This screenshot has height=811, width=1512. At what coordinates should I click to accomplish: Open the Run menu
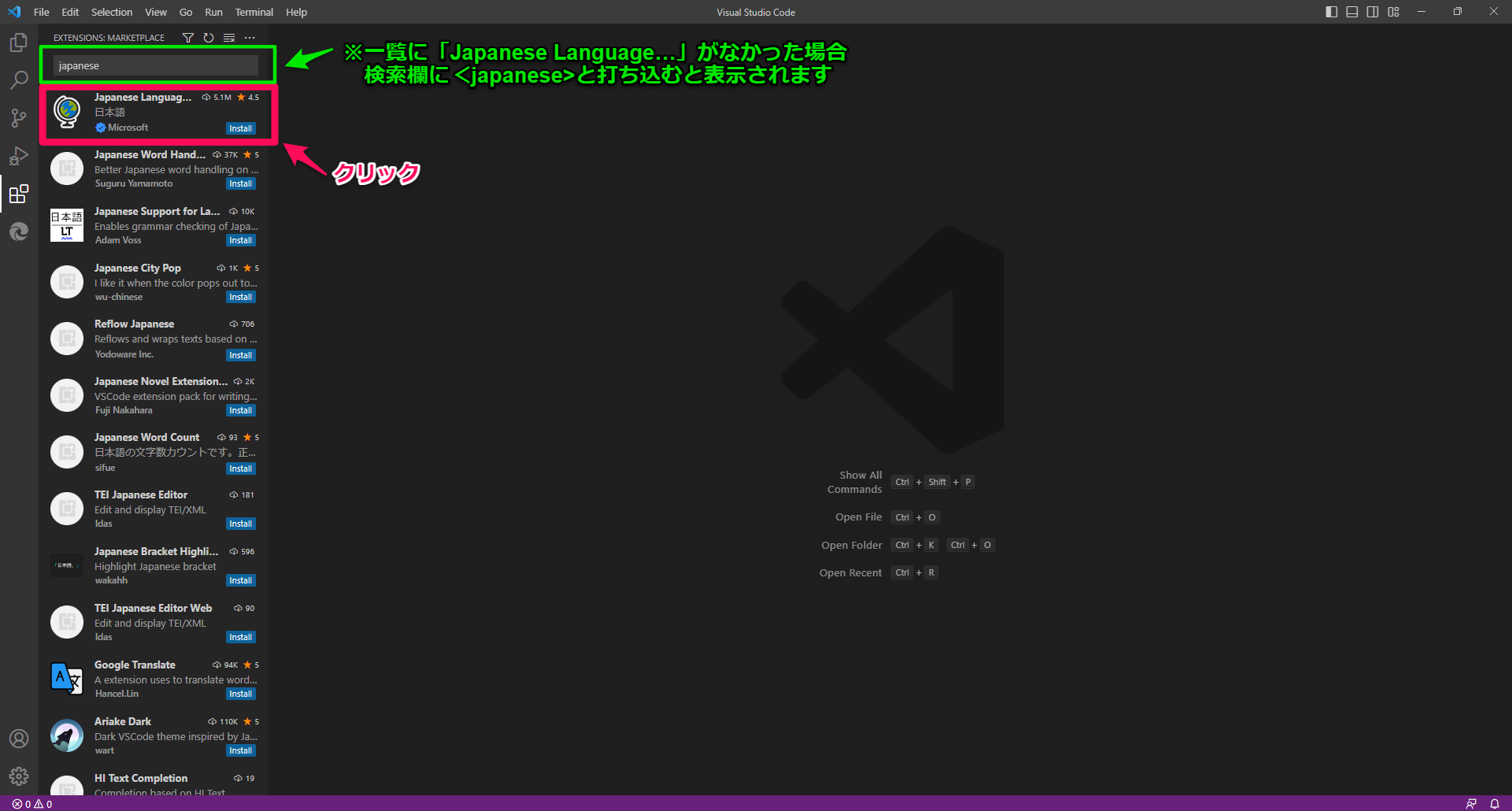click(x=213, y=12)
